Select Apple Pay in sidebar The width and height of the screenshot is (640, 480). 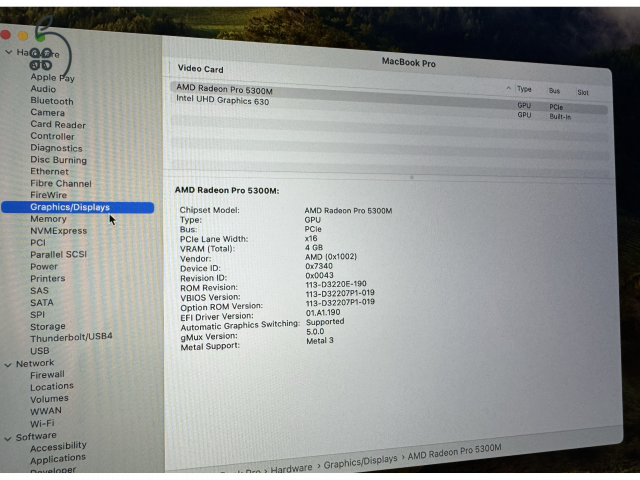52,77
